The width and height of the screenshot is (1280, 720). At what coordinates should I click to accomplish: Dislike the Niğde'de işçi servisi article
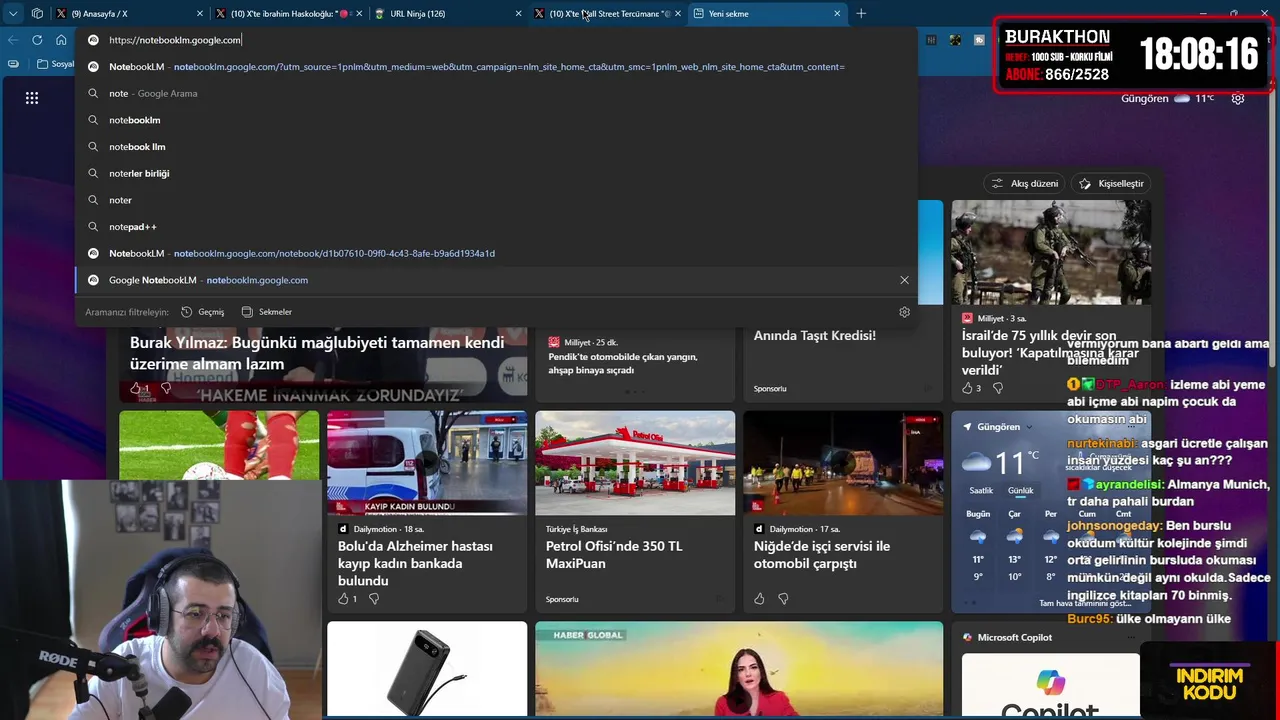783,599
